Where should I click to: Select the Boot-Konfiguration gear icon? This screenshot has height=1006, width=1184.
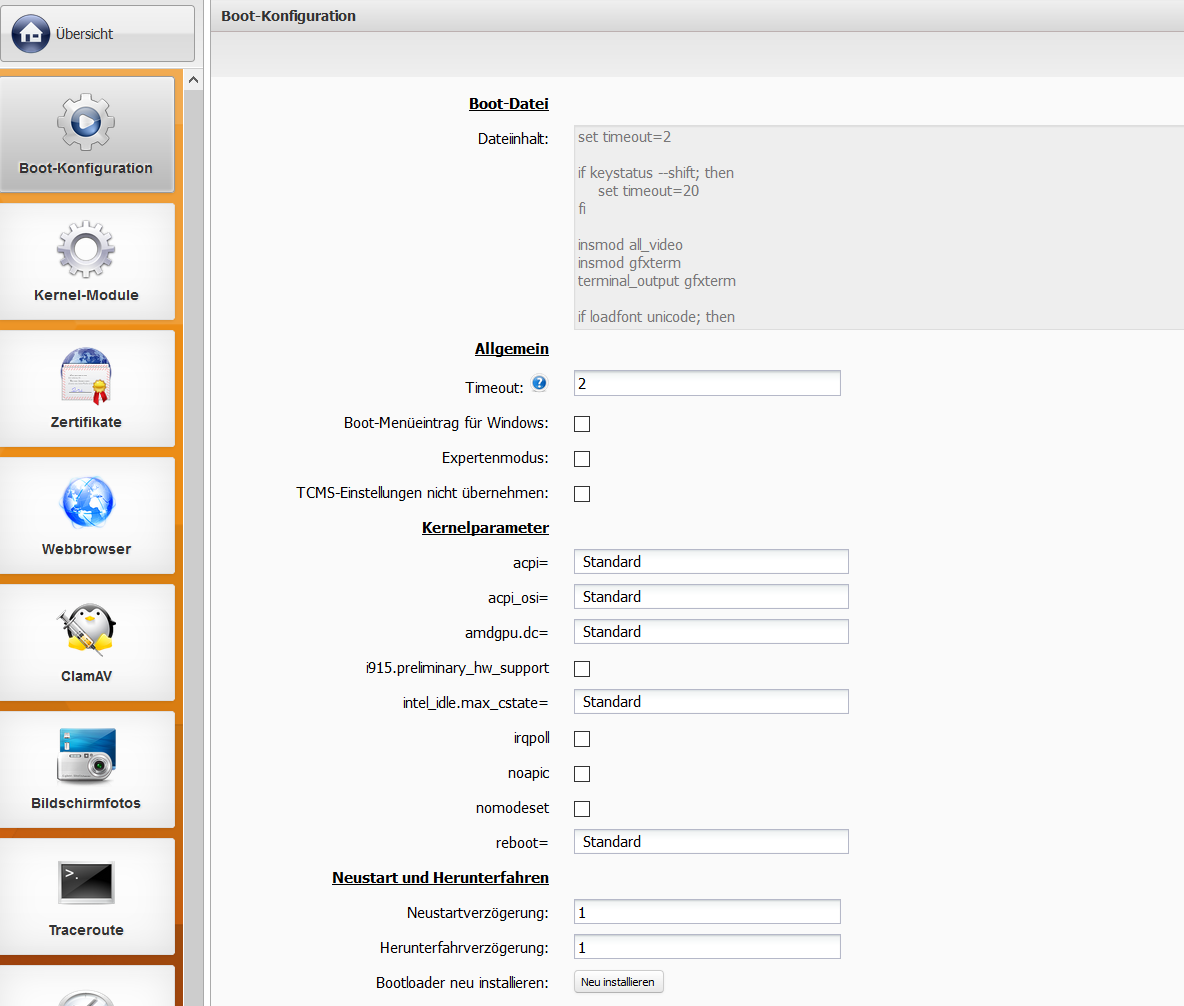coord(86,122)
